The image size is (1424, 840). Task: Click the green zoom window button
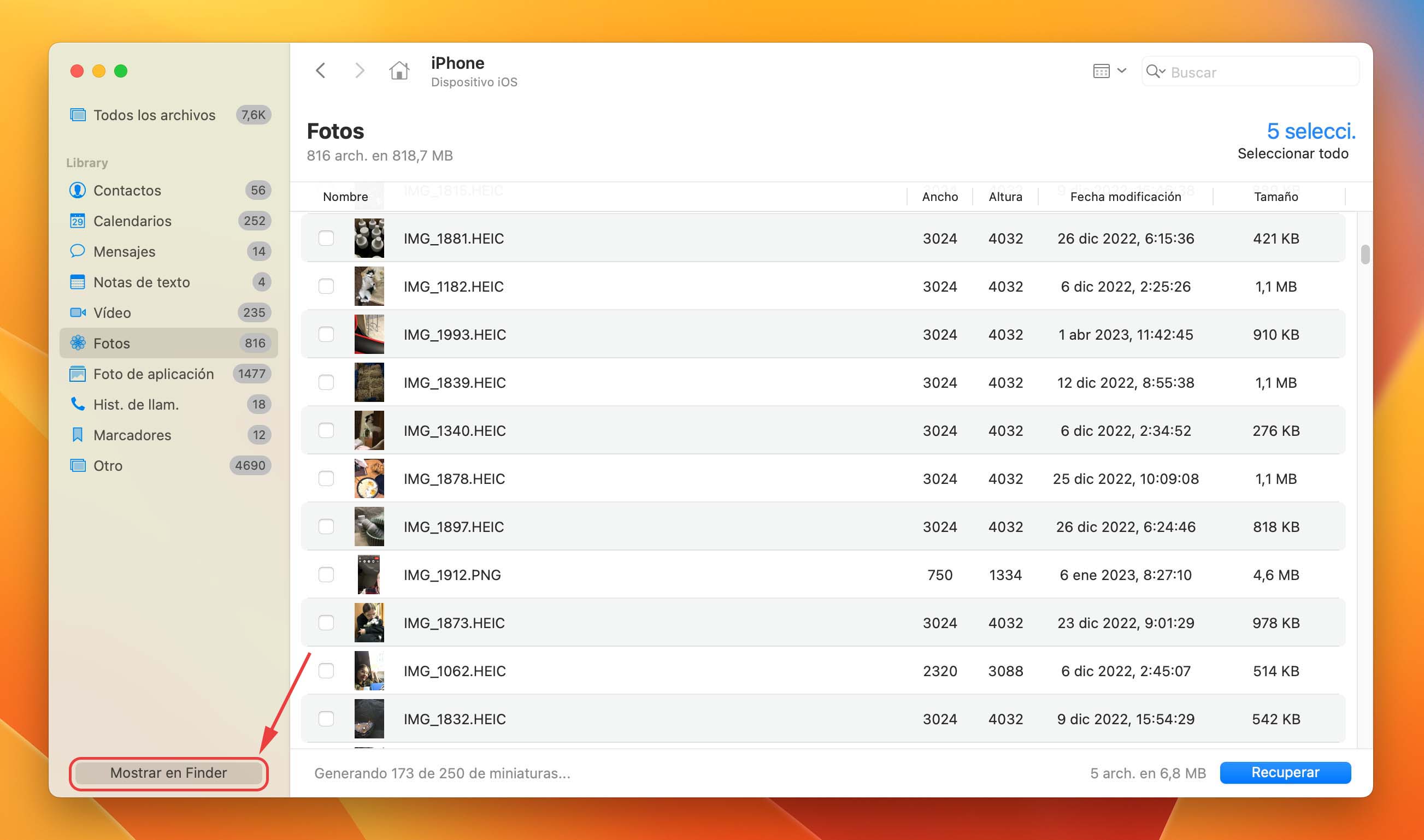click(121, 71)
